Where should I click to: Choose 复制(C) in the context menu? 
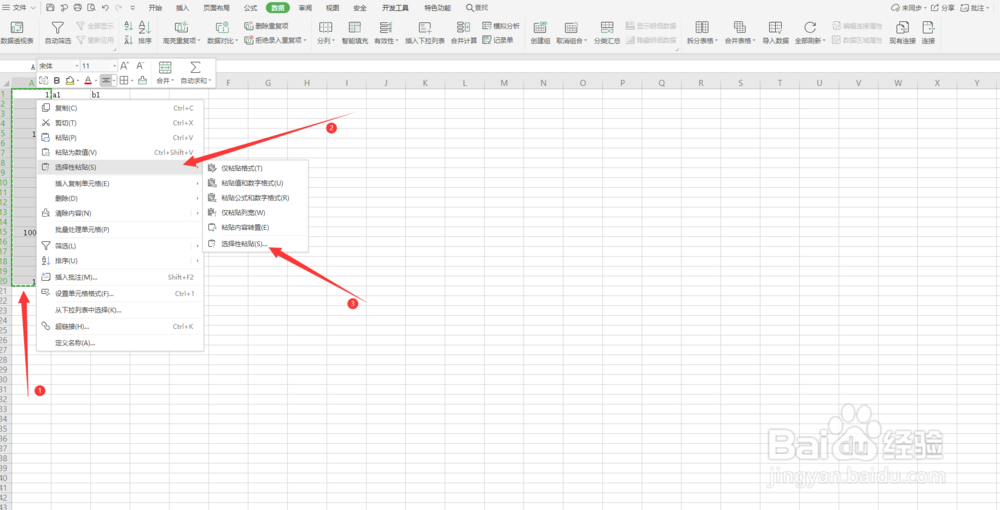(120, 108)
